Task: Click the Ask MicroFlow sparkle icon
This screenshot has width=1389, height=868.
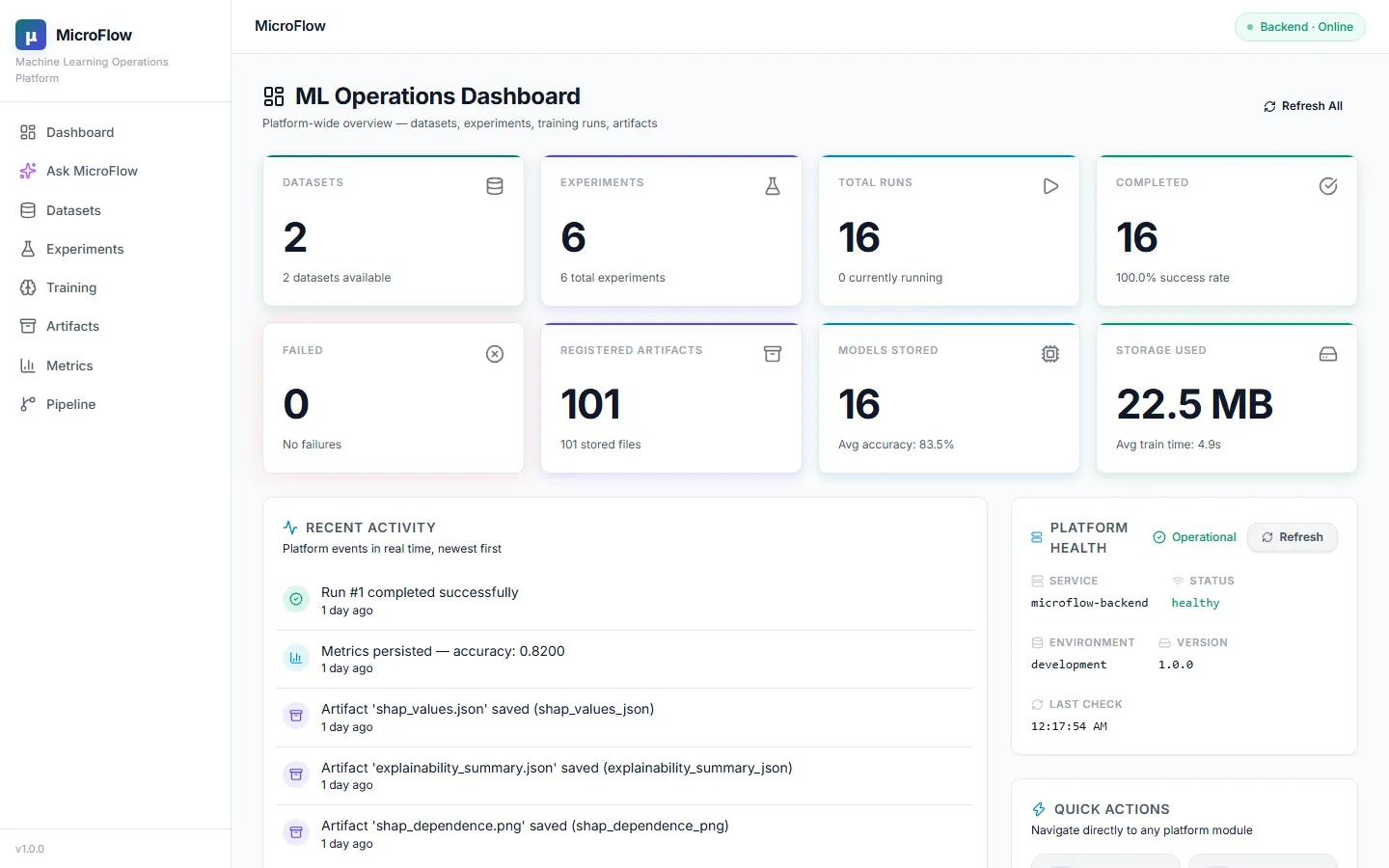Action: click(x=28, y=171)
